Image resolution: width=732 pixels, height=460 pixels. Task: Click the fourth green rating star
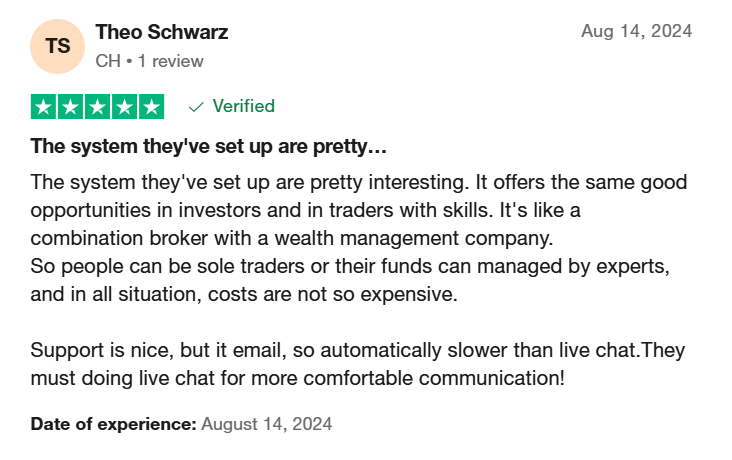125,106
